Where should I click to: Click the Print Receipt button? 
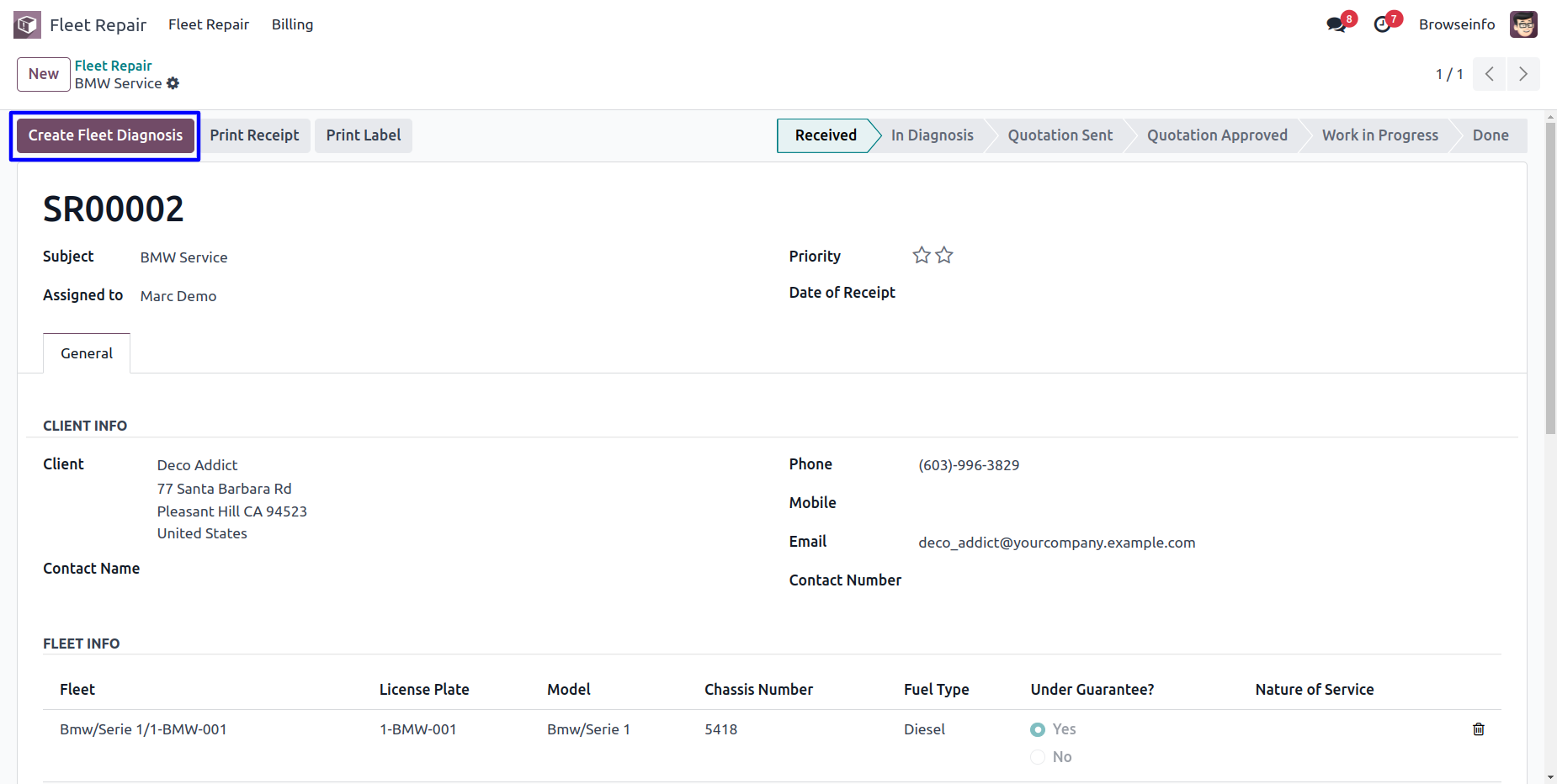[254, 135]
